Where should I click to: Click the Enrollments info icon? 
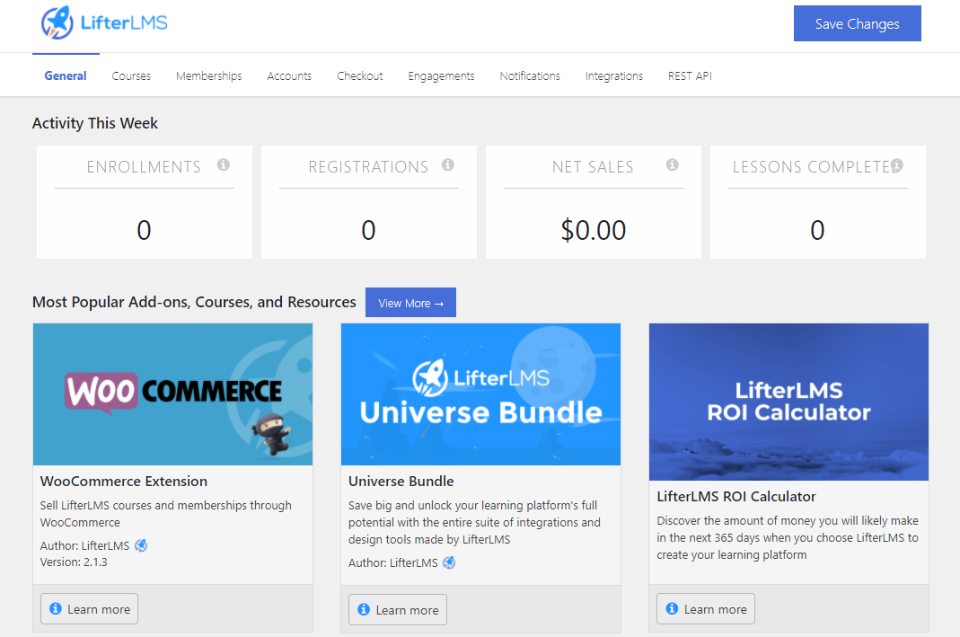pos(223,165)
